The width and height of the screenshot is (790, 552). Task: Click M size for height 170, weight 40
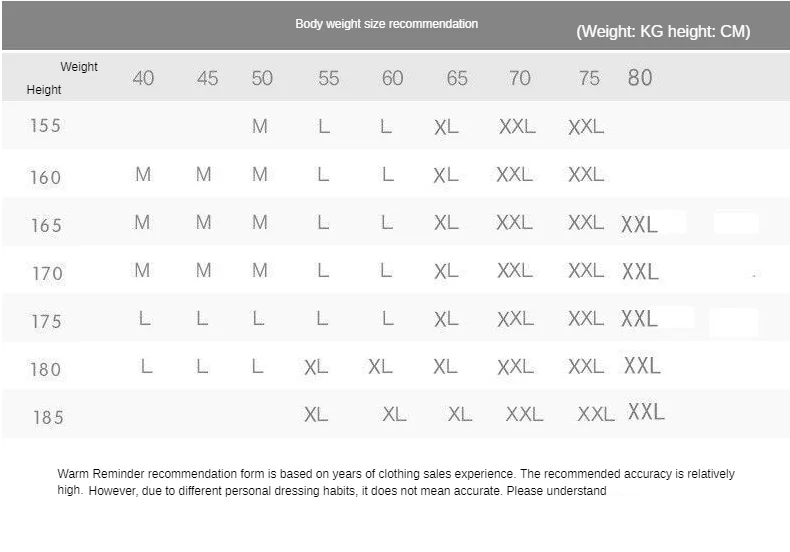click(x=142, y=270)
